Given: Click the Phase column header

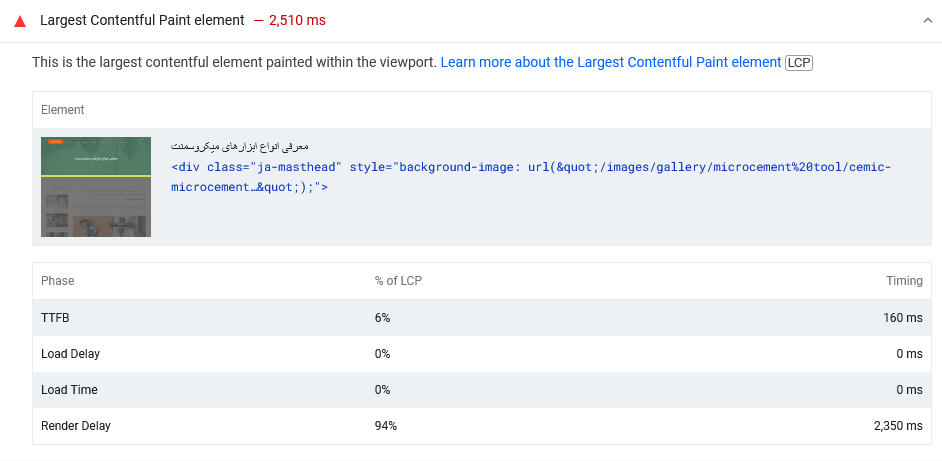Looking at the screenshot, I should click(x=58, y=281).
